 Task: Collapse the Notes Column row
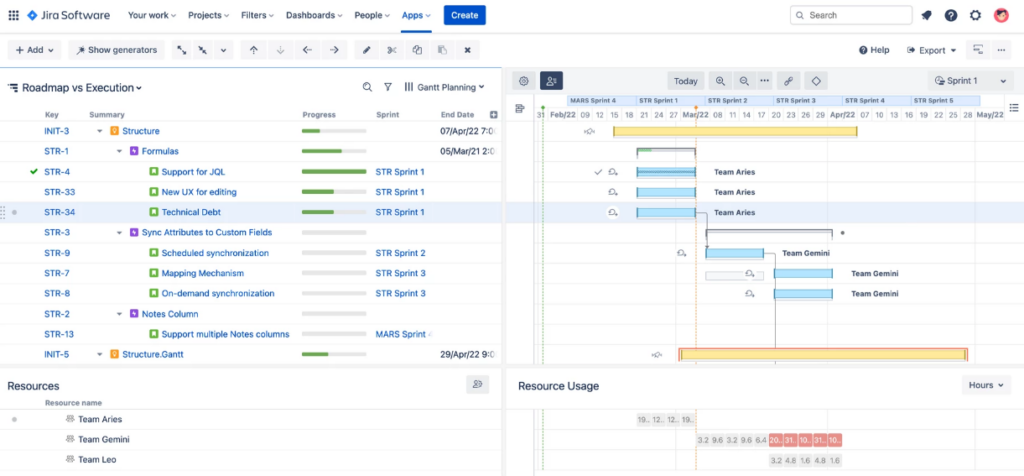click(x=120, y=314)
